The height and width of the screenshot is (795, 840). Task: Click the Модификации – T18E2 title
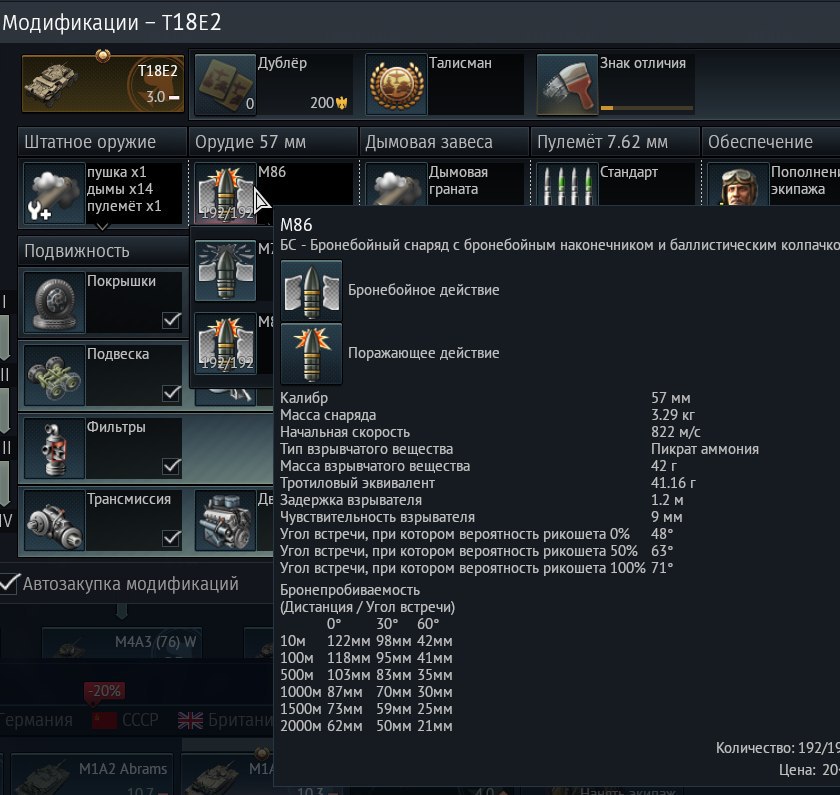pos(111,22)
